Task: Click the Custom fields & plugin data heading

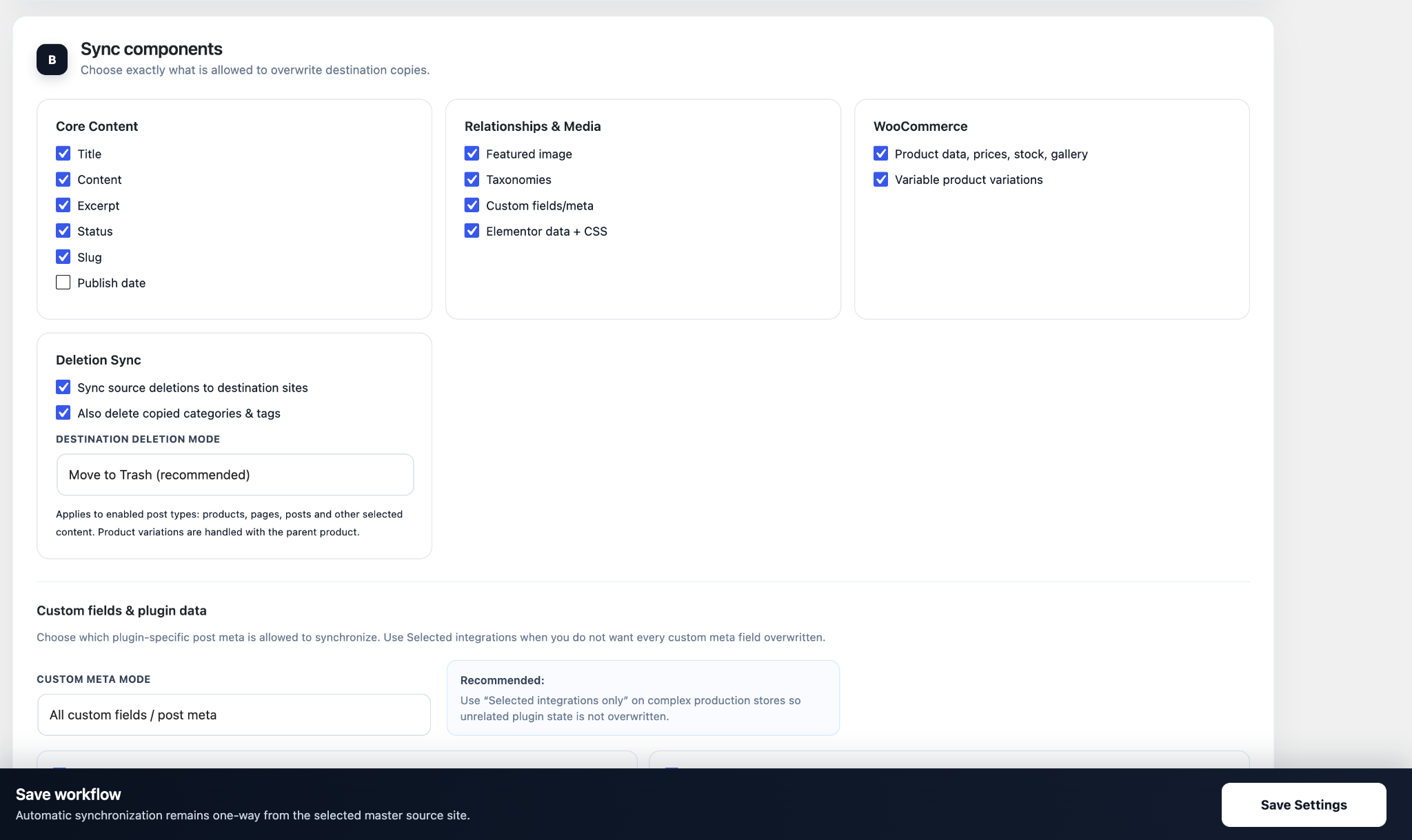Action: click(x=121, y=611)
